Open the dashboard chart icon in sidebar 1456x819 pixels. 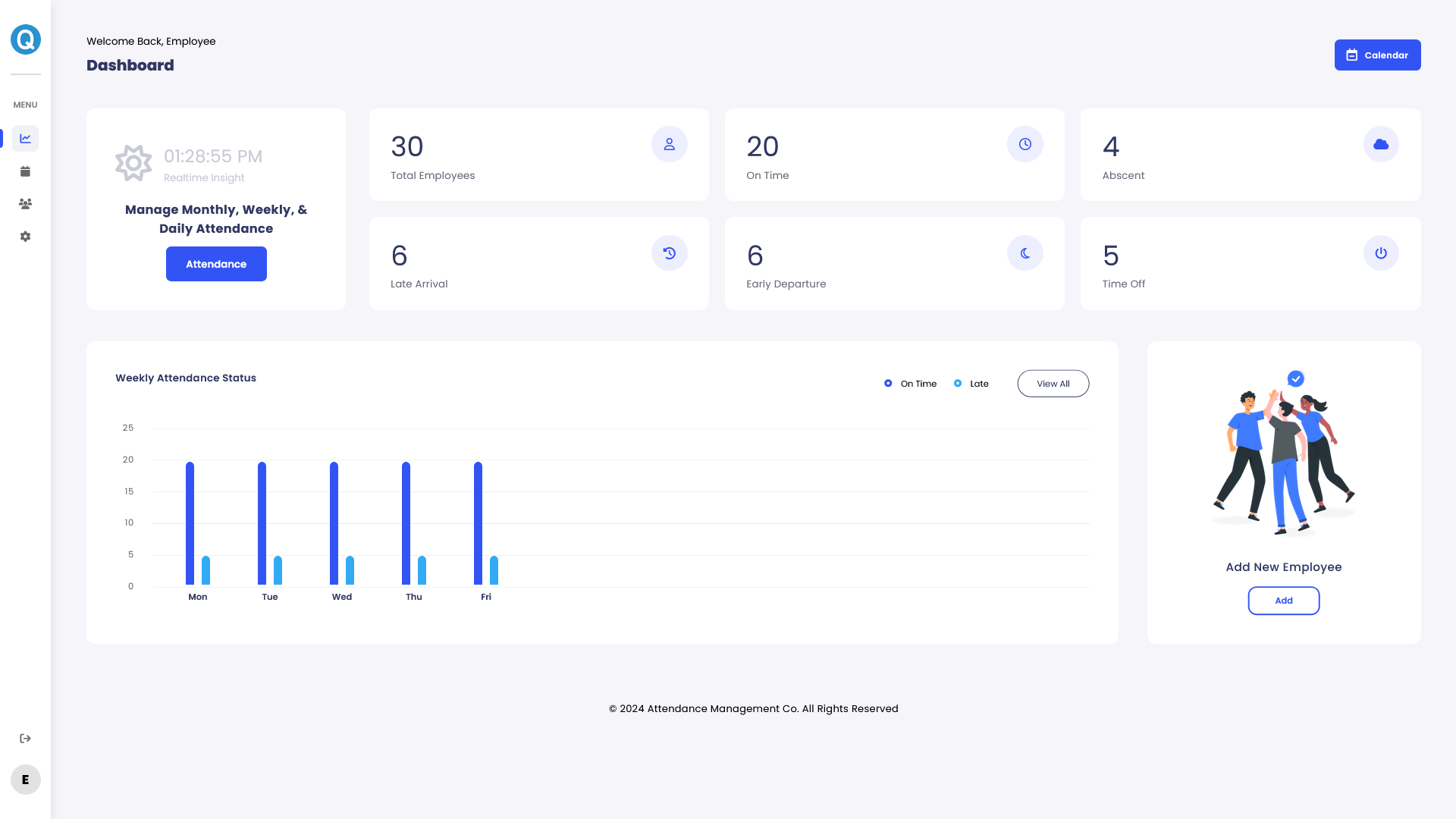click(x=25, y=138)
